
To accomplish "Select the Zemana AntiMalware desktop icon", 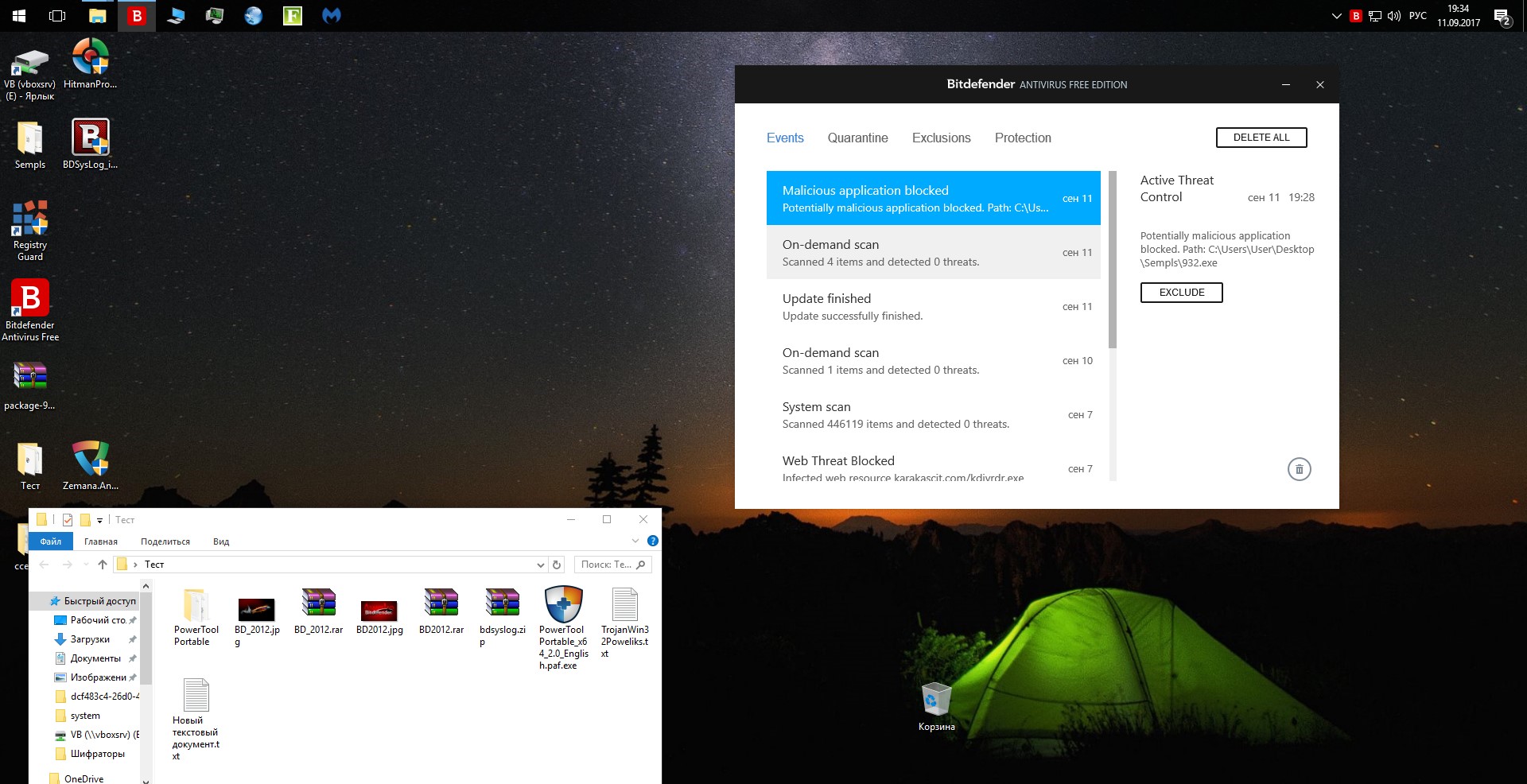I will [x=91, y=466].
